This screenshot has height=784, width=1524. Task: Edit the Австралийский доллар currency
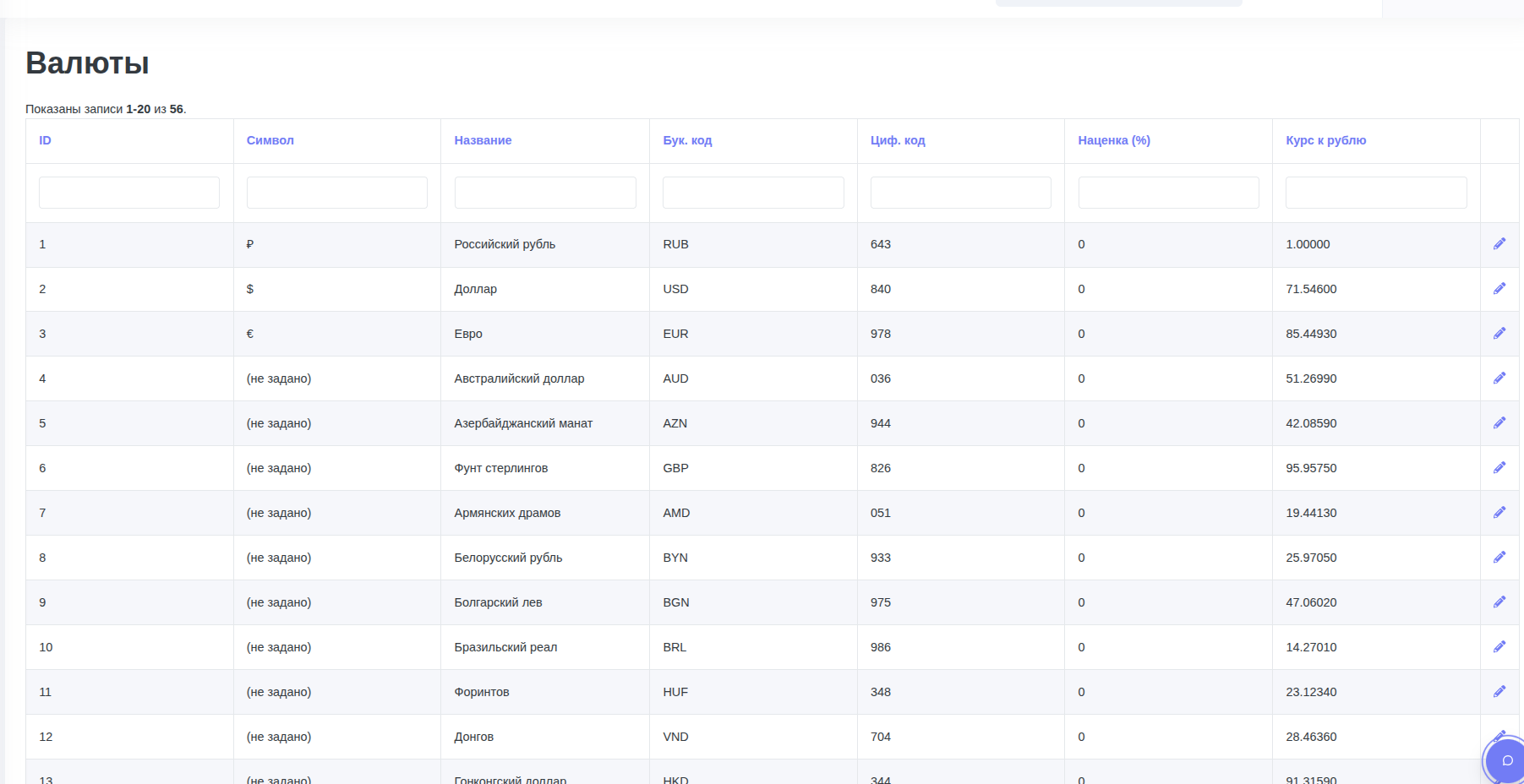(1499, 378)
